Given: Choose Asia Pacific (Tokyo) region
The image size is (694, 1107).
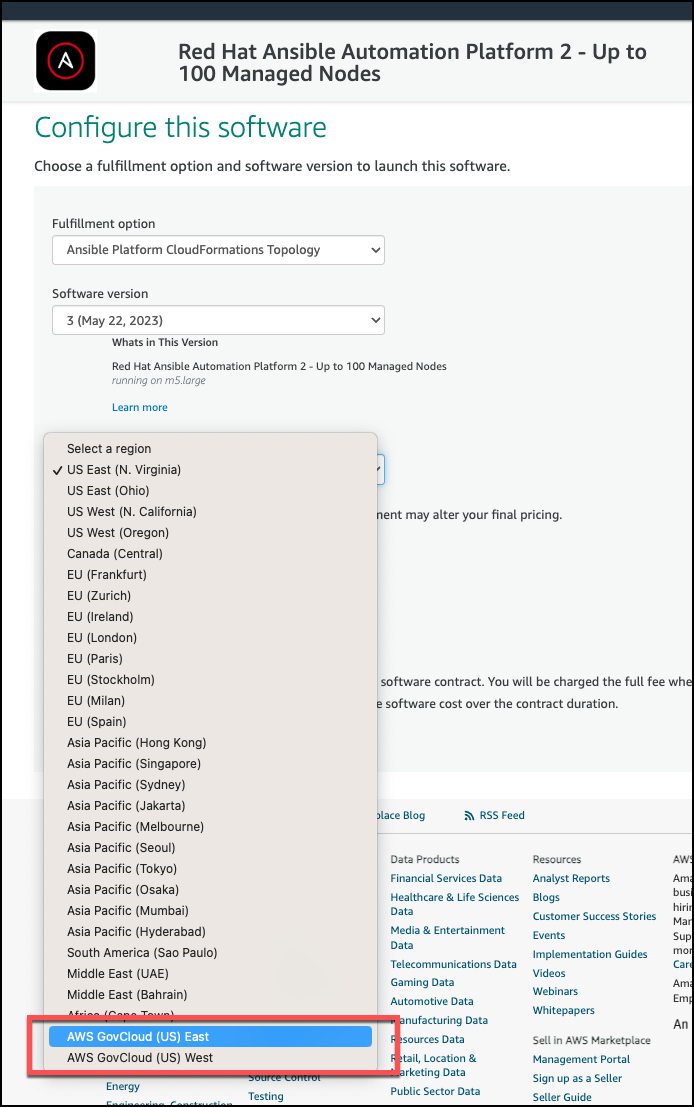Looking at the screenshot, I should click(210, 869).
